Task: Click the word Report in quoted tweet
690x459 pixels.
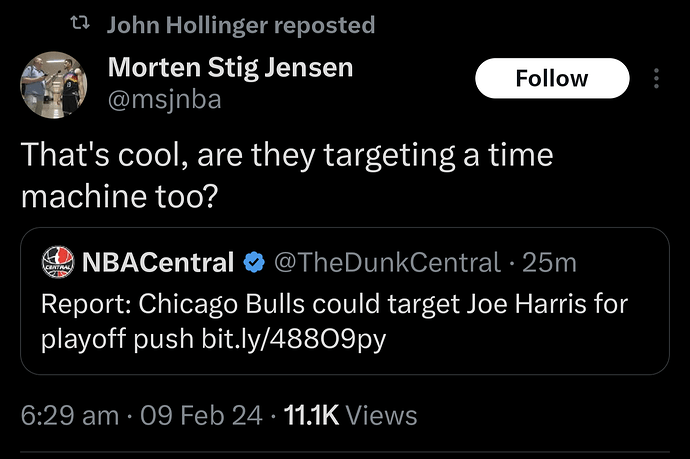Action: click(x=86, y=304)
